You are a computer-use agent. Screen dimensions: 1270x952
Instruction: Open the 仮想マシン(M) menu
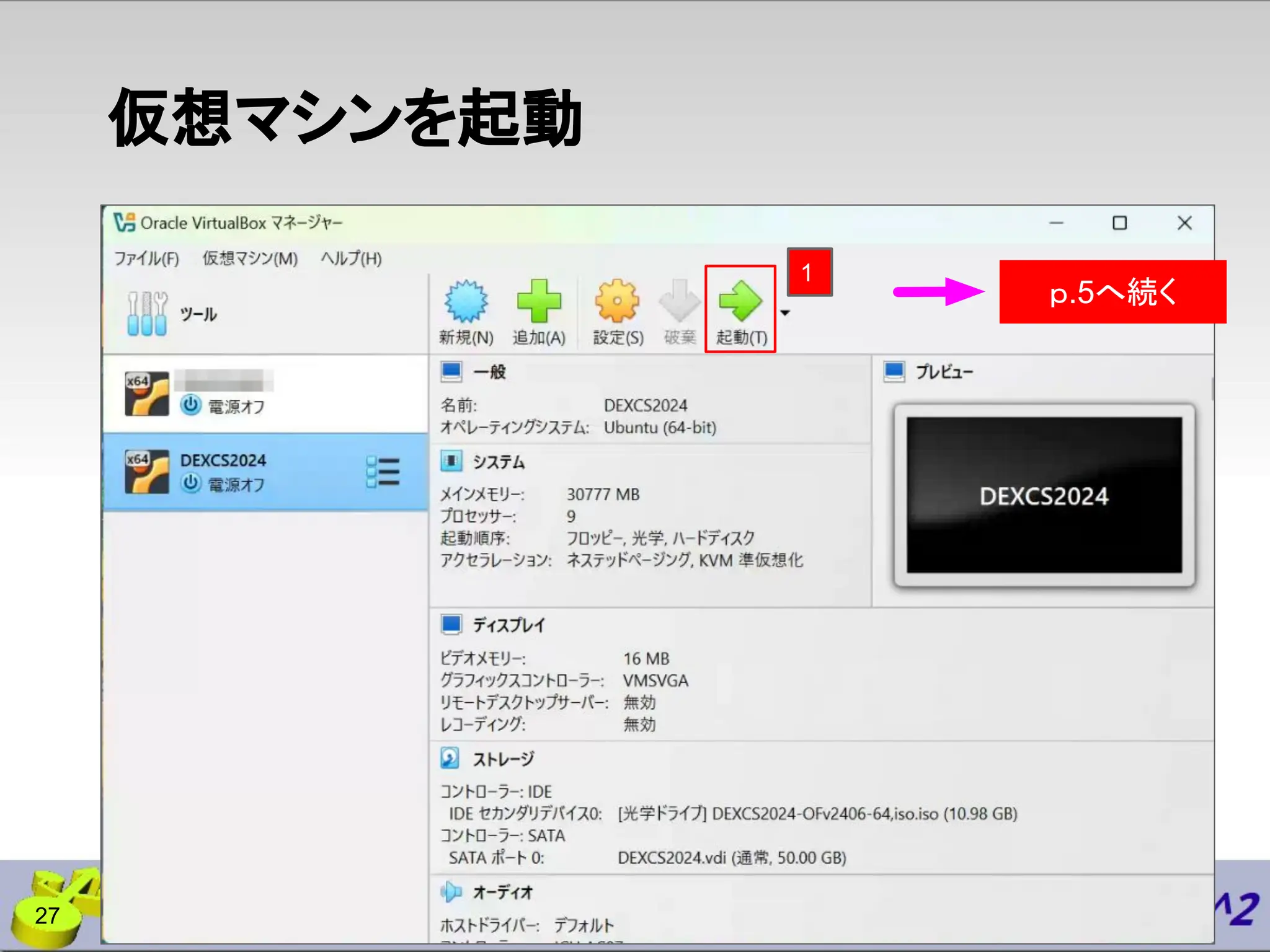click(250, 258)
